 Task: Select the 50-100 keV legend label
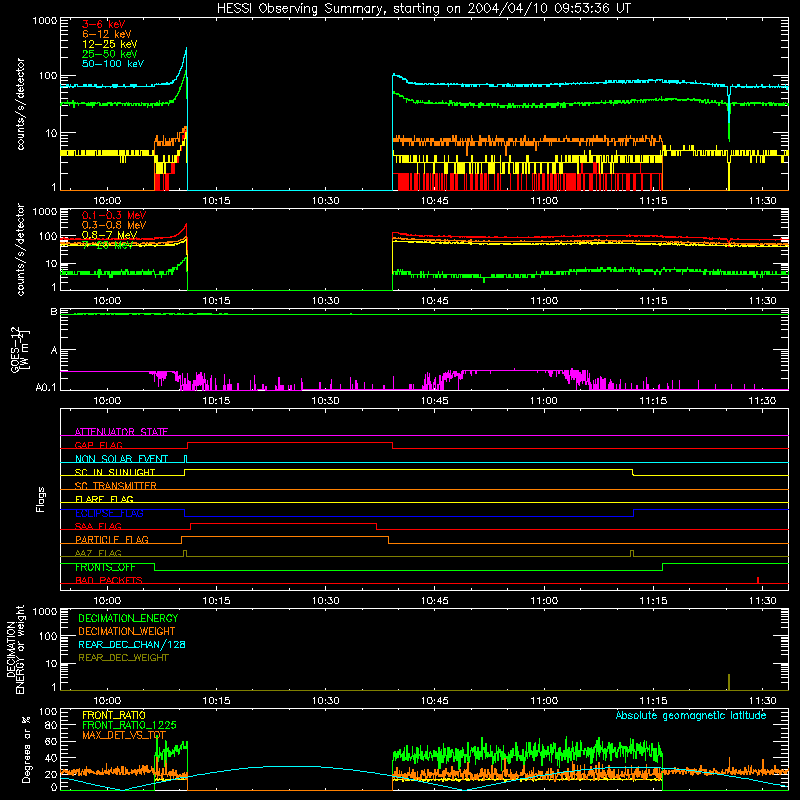113,64
